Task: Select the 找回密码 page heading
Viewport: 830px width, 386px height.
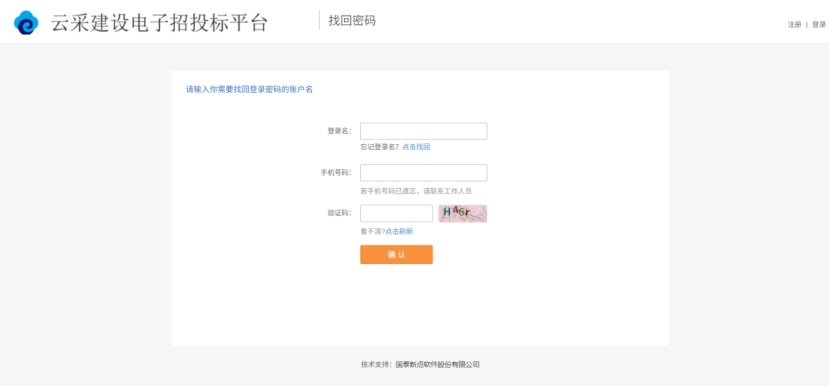Action: coord(352,21)
